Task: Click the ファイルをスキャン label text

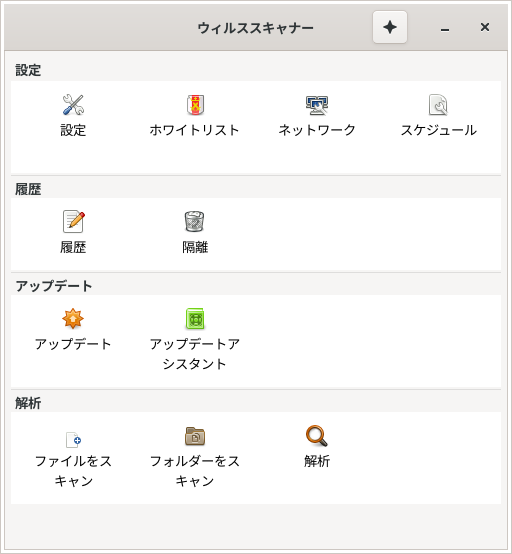Action: (73, 471)
